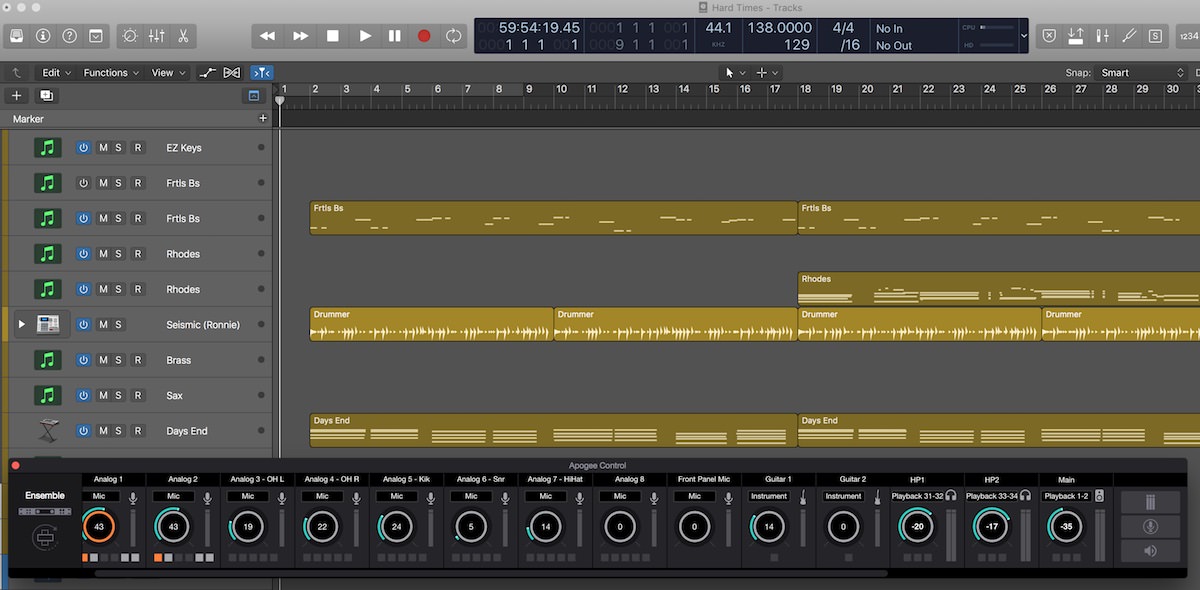
Task: Click Apogee Control horizontal scrollbar
Action: (x=490, y=574)
